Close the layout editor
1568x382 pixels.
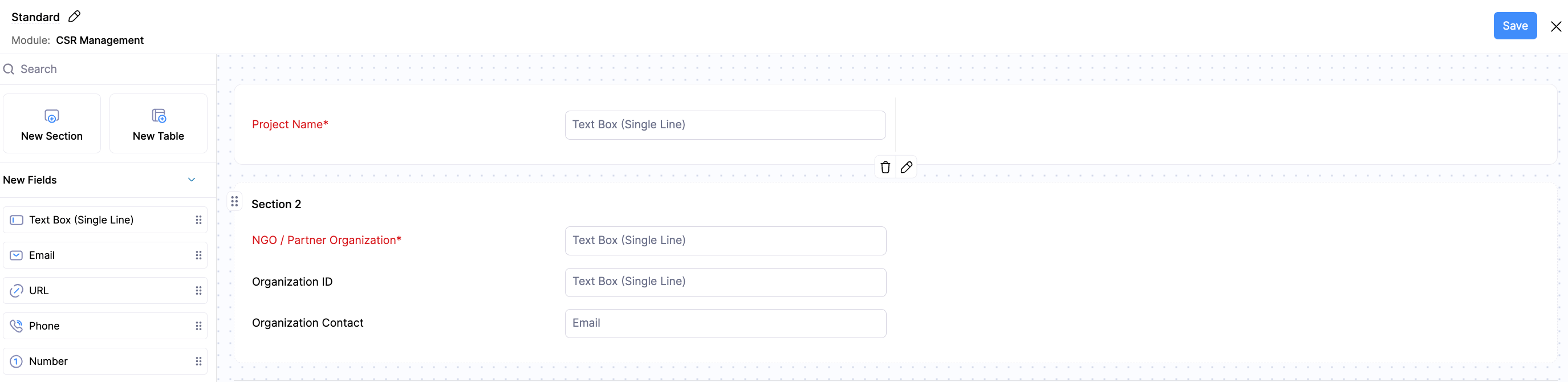1555,26
